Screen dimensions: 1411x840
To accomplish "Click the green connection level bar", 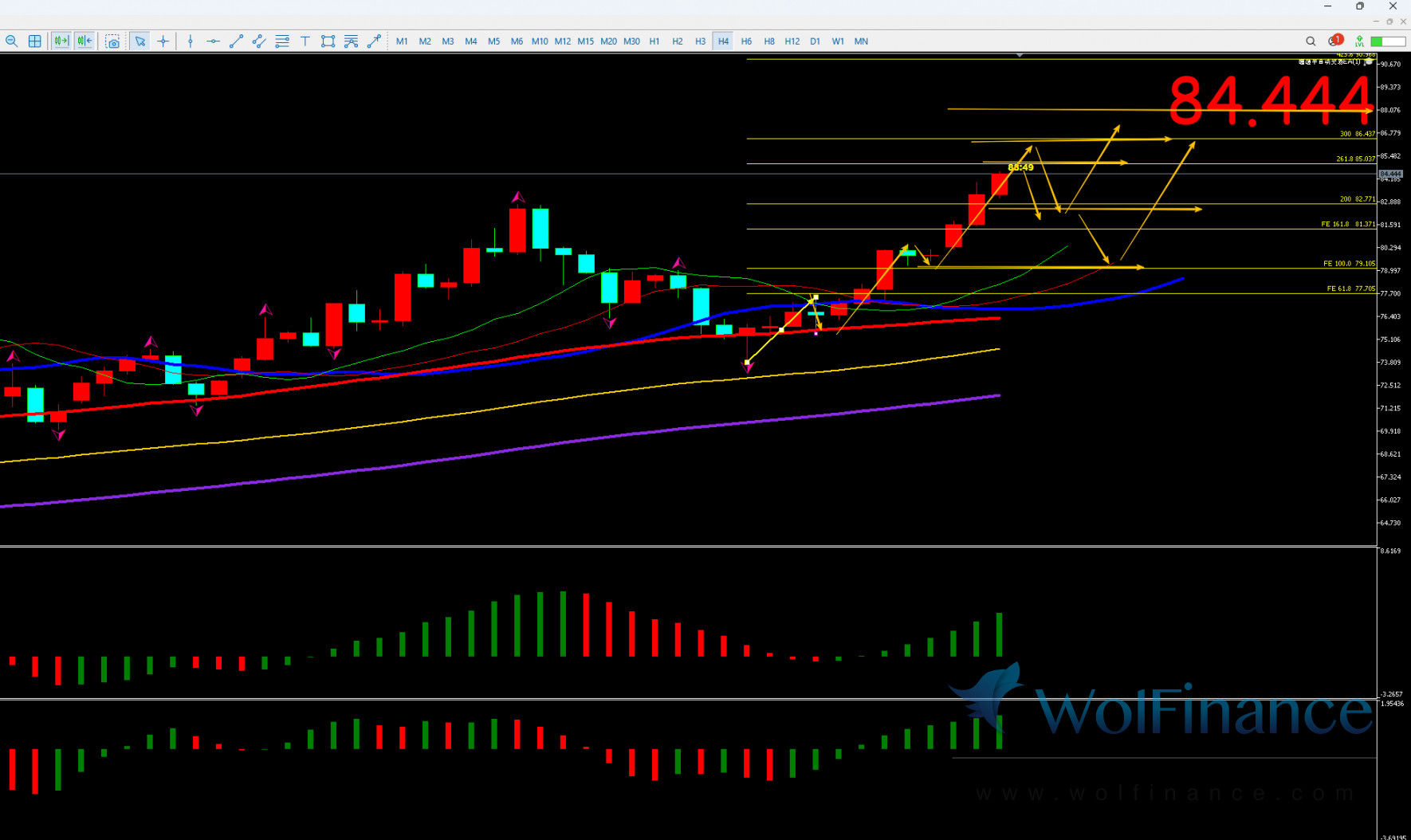I will [x=1388, y=41].
